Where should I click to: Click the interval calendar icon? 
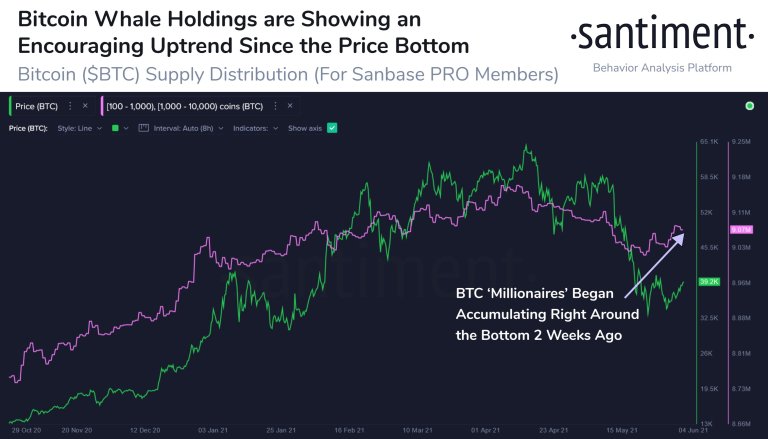[x=143, y=128]
